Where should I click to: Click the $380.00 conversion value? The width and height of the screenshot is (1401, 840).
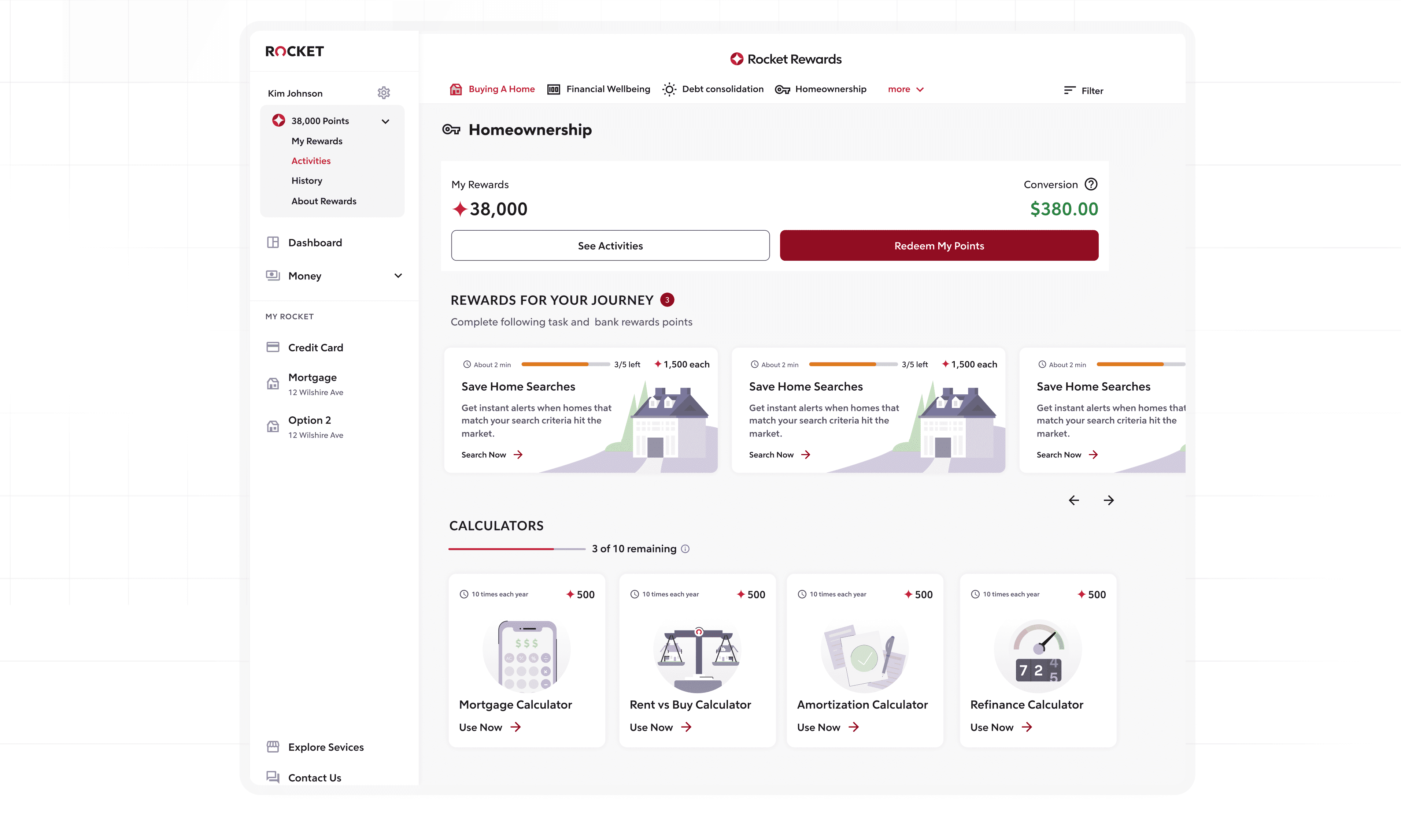[x=1064, y=209]
